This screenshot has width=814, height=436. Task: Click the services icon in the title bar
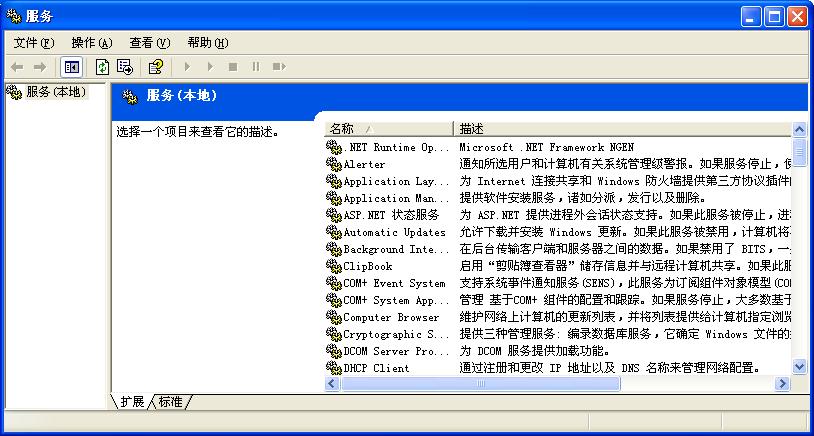point(13,17)
